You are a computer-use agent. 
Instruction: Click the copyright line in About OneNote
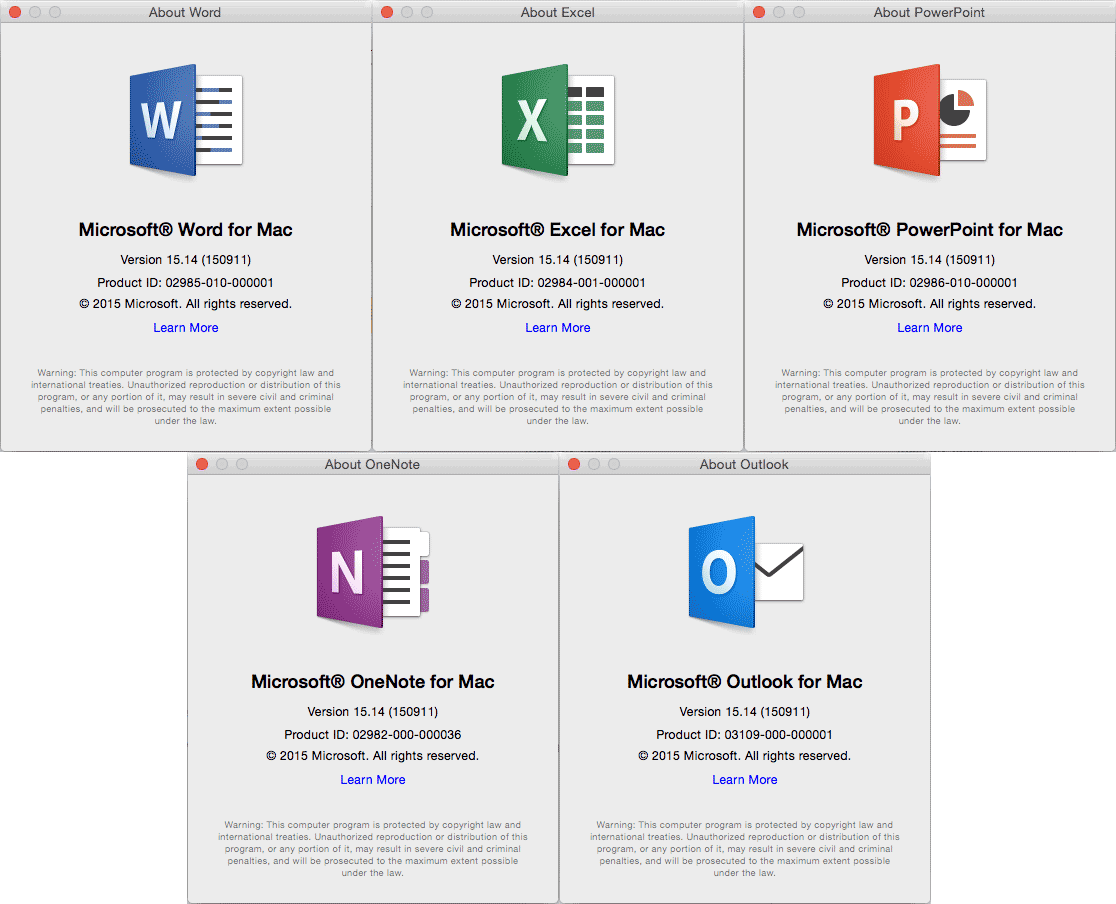[x=373, y=756]
